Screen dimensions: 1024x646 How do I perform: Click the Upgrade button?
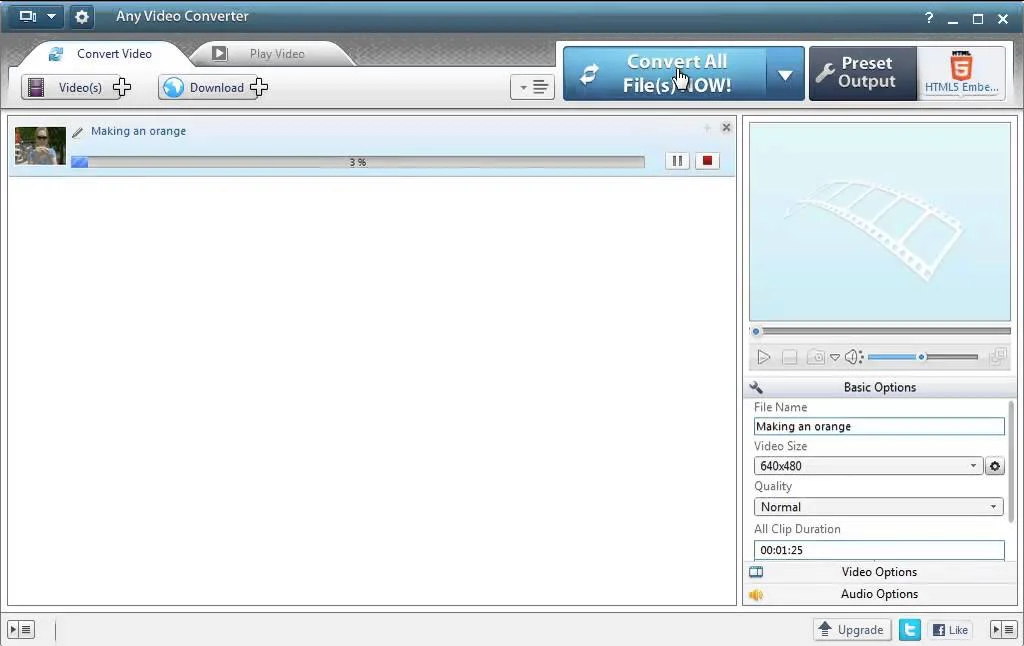click(852, 630)
